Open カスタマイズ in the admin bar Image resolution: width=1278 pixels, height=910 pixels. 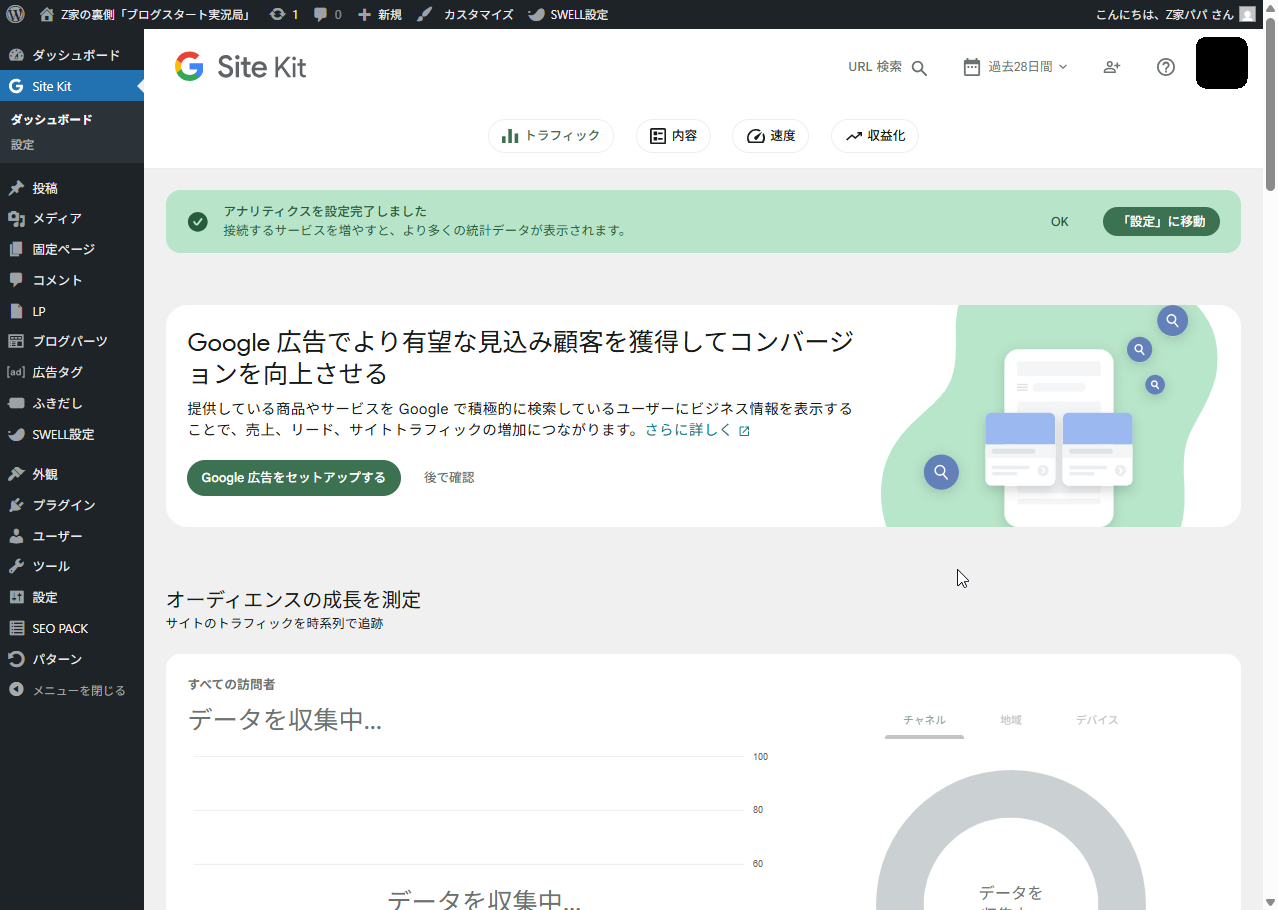point(465,15)
